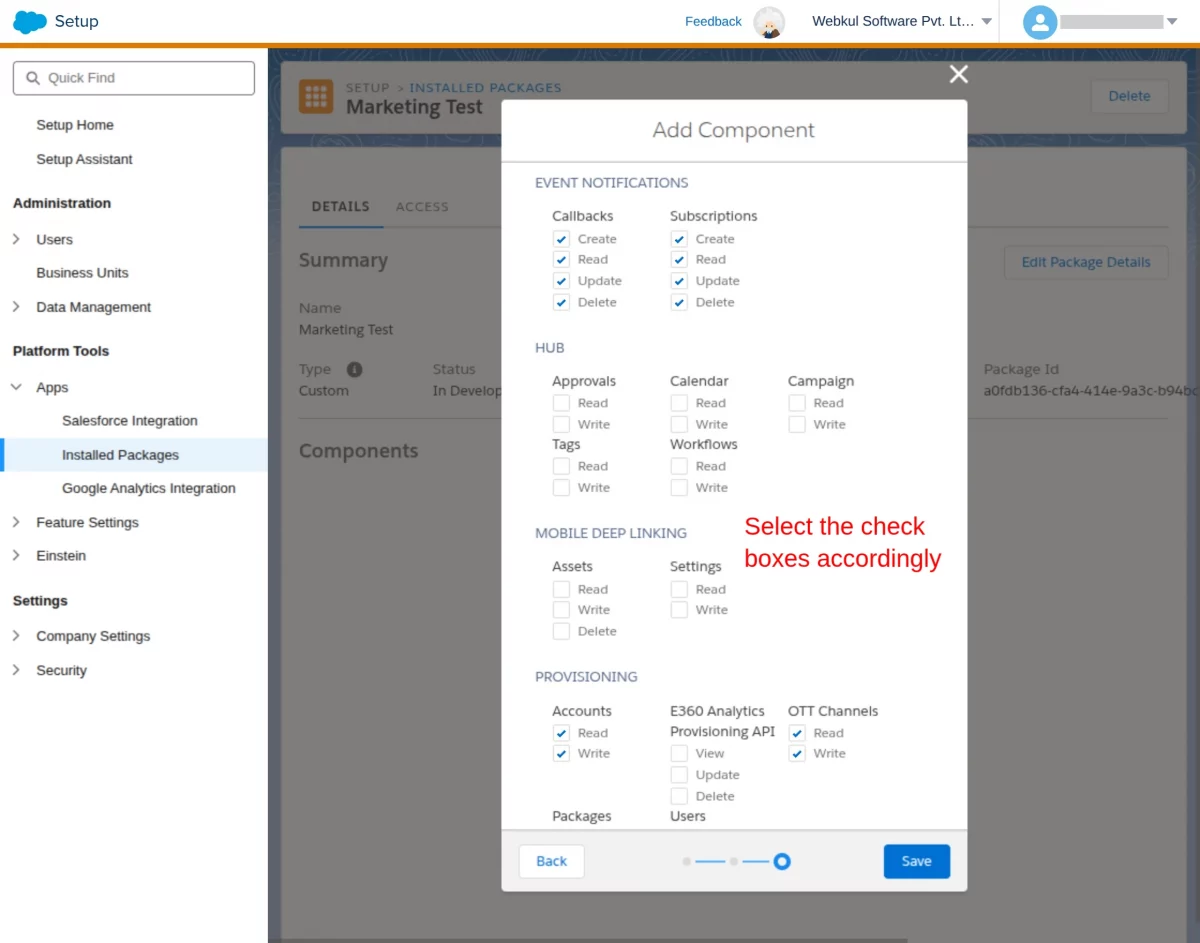Click the first step indicator dot

[686, 861]
